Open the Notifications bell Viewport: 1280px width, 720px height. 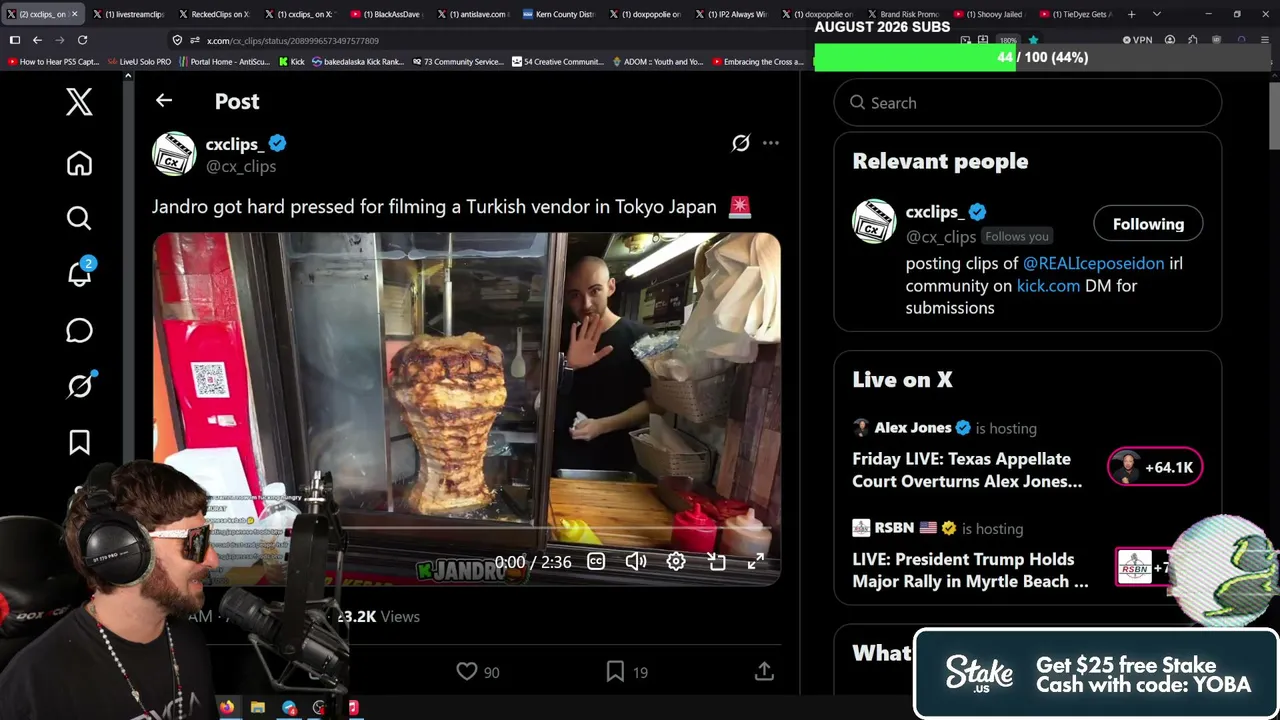(79, 273)
